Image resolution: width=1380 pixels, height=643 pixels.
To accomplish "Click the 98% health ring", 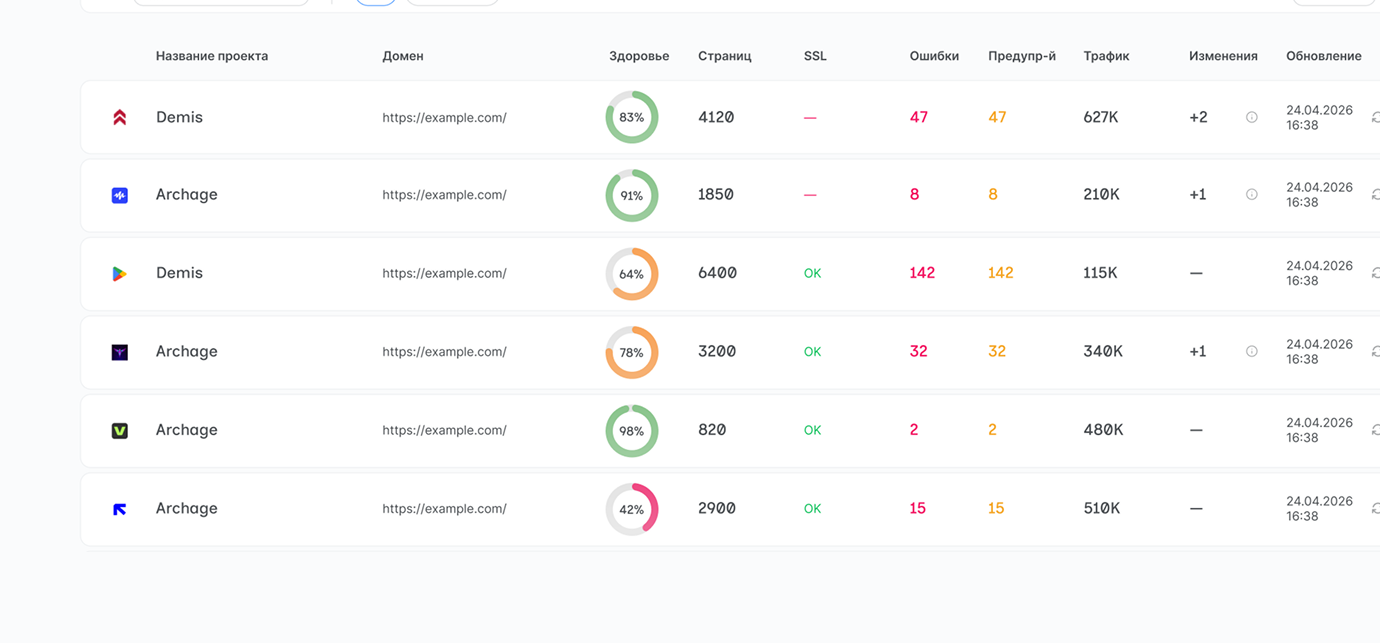I will point(632,431).
